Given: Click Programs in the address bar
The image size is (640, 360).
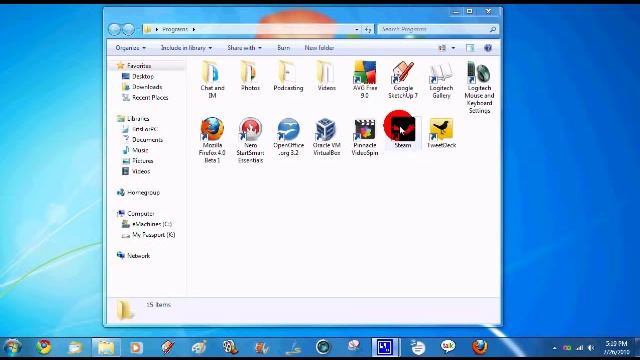Looking at the screenshot, I should (175, 29).
